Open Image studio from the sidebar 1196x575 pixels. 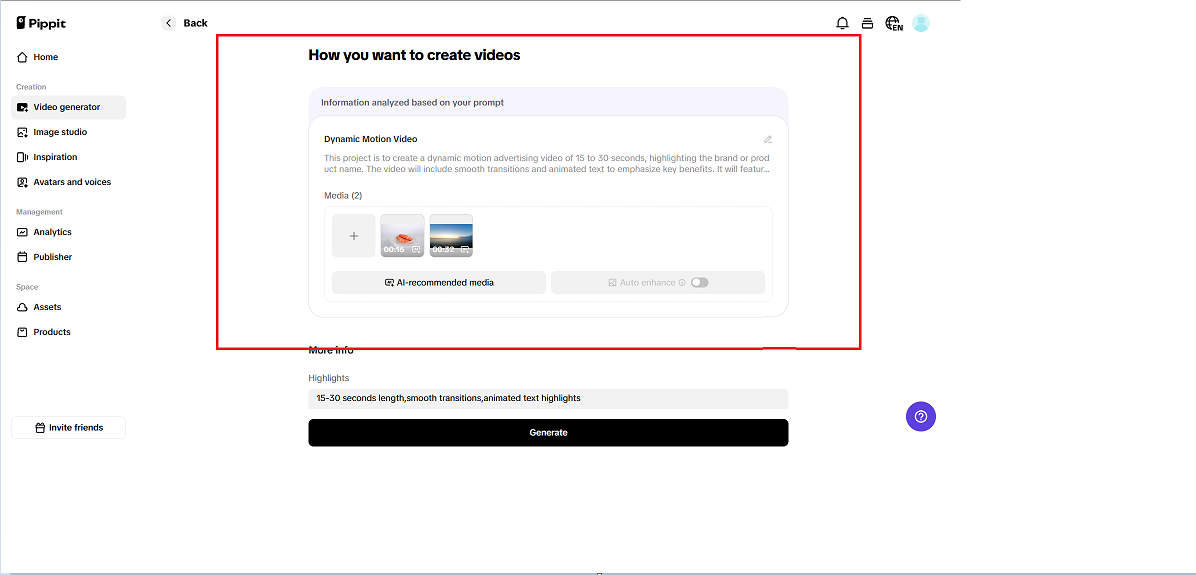[60, 132]
